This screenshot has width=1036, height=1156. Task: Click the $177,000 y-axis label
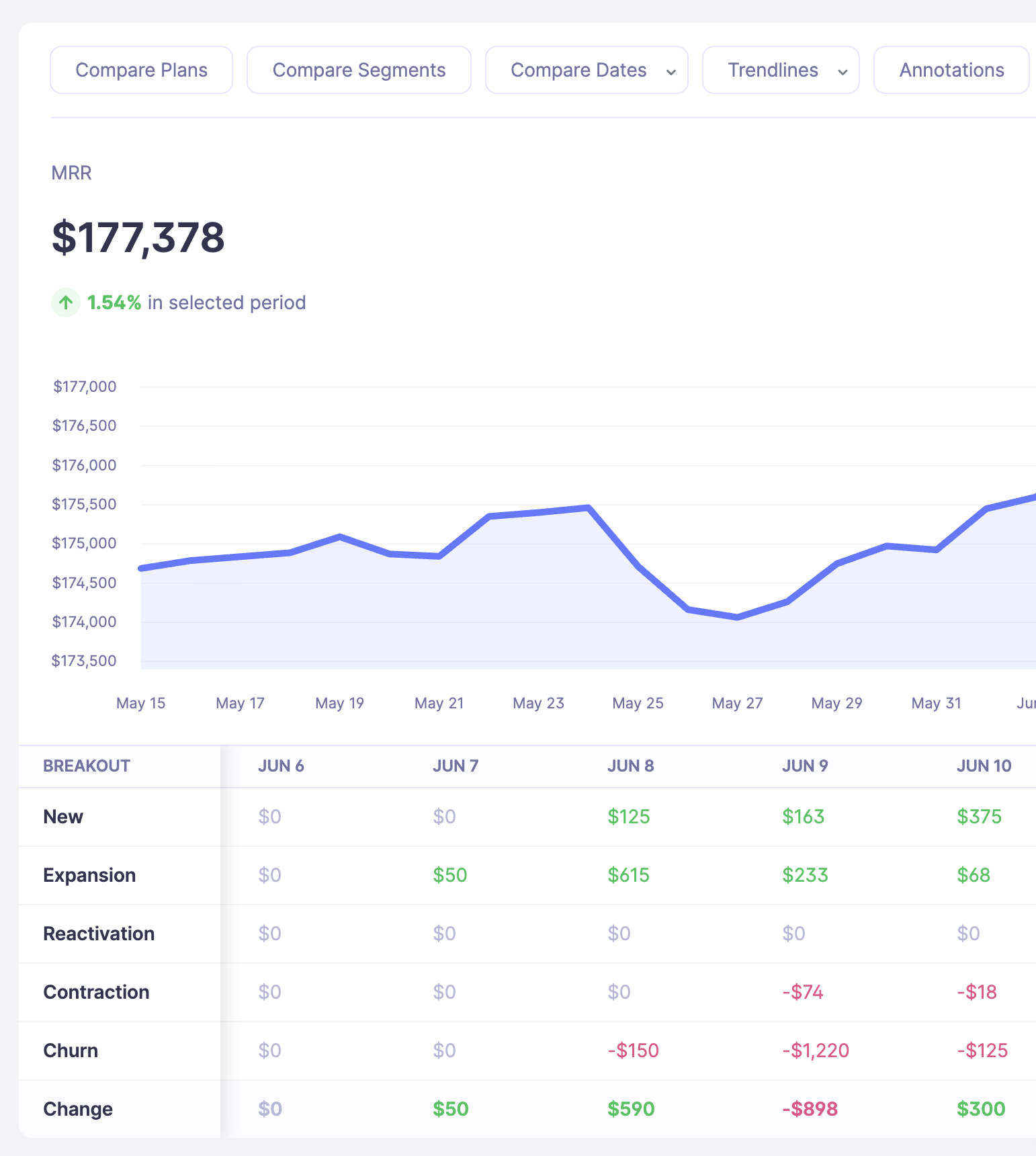point(85,386)
